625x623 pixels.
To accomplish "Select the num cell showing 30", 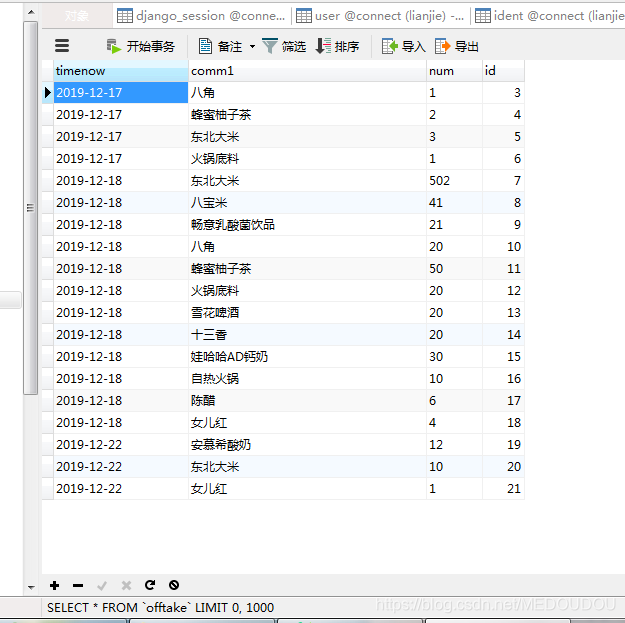I will pos(454,356).
